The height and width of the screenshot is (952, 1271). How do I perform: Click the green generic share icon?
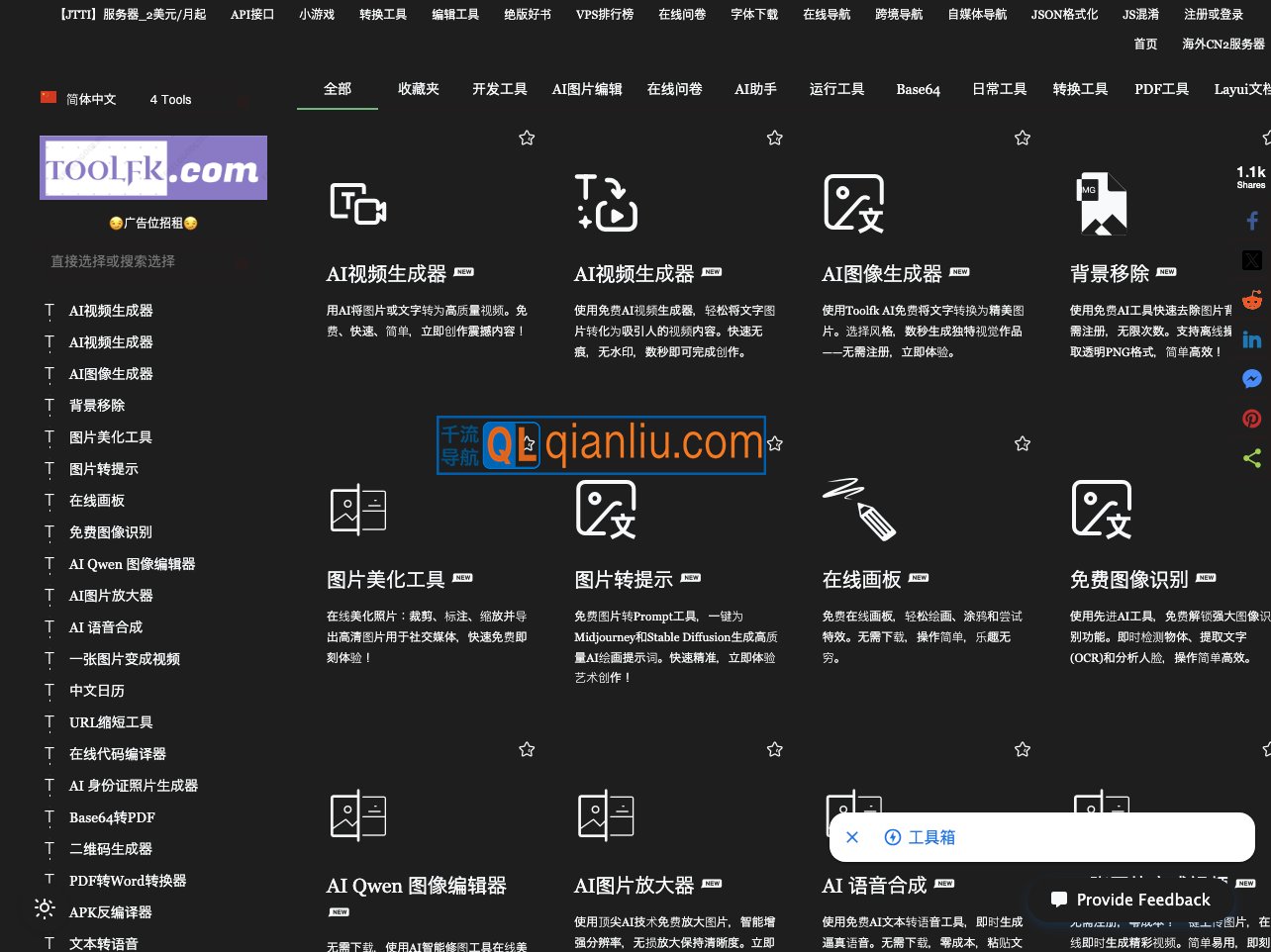(x=1252, y=457)
